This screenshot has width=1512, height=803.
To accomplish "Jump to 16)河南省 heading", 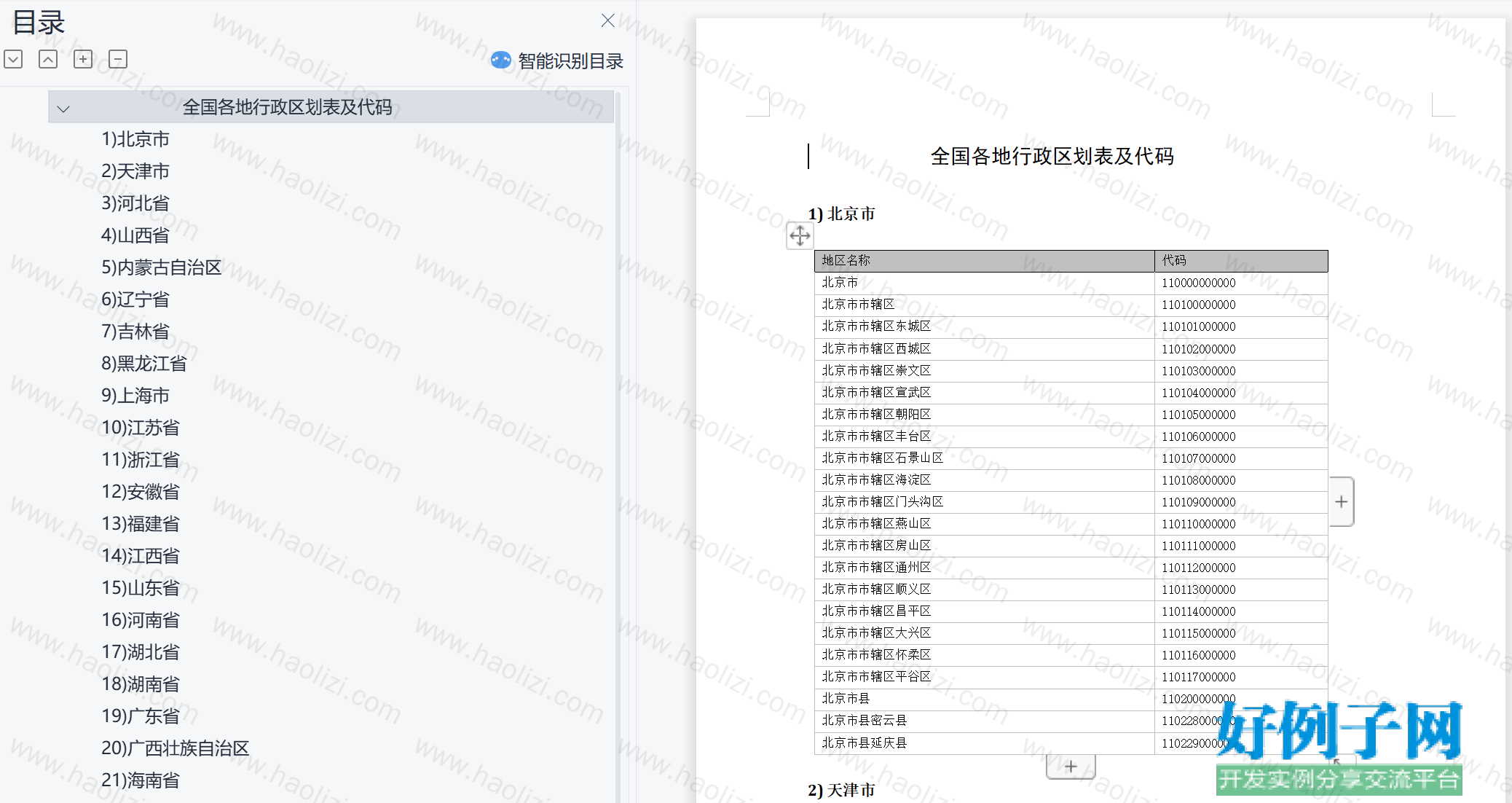I will pyautogui.click(x=141, y=620).
